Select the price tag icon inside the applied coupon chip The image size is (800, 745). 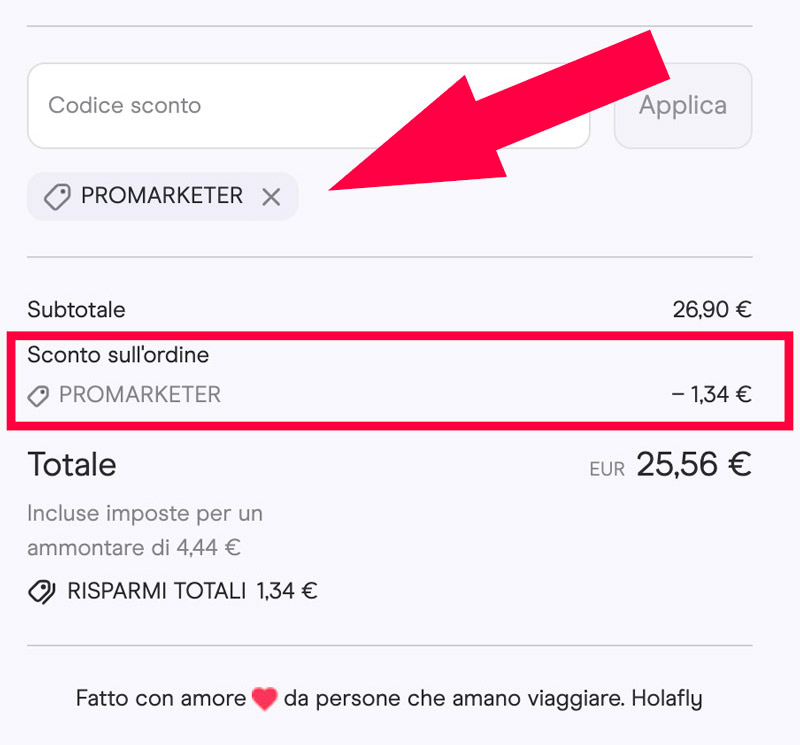[57, 196]
